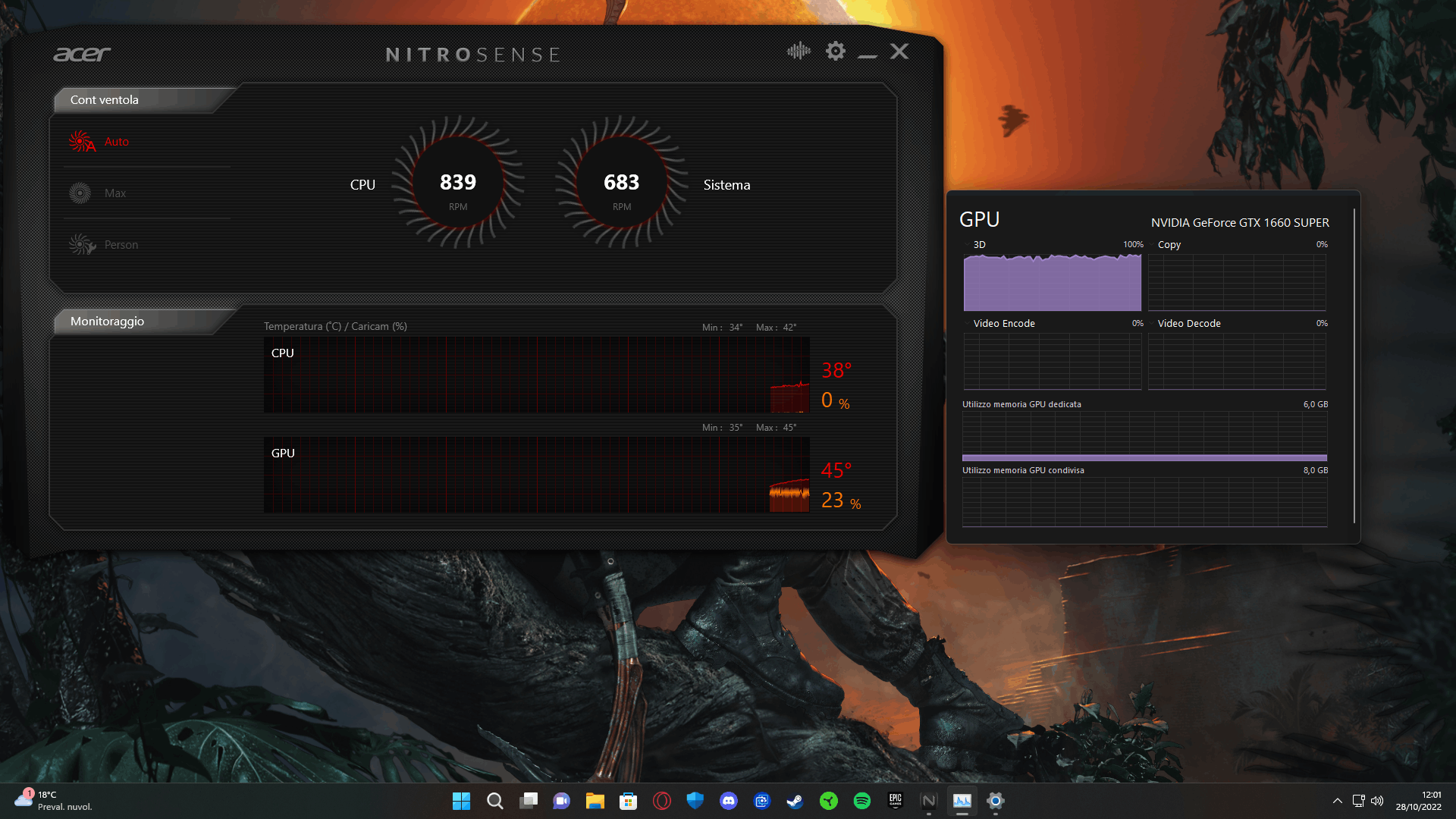Viewport: 1456px width, 819px height.
Task: Click the GPU temperature value 45°
Action: pyautogui.click(x=836, y=470)
